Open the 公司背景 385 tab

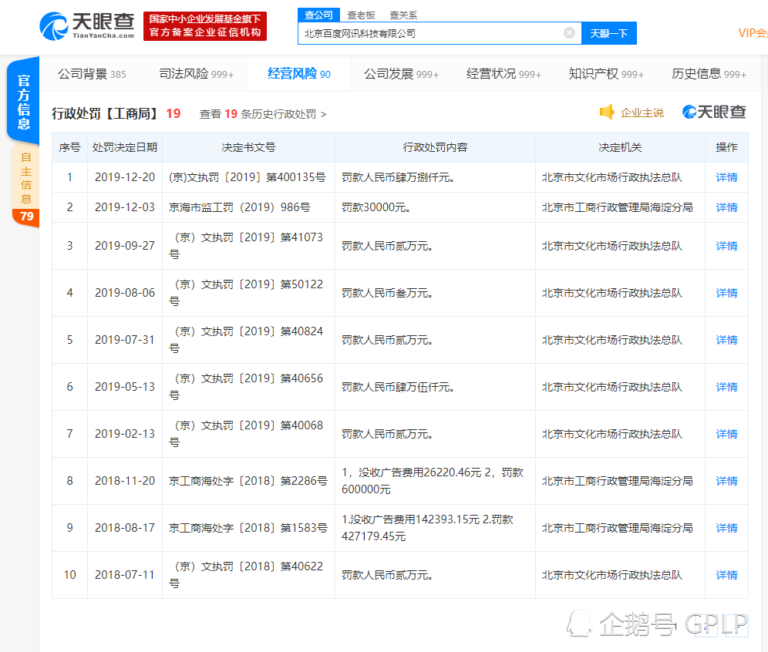point(92,74)
